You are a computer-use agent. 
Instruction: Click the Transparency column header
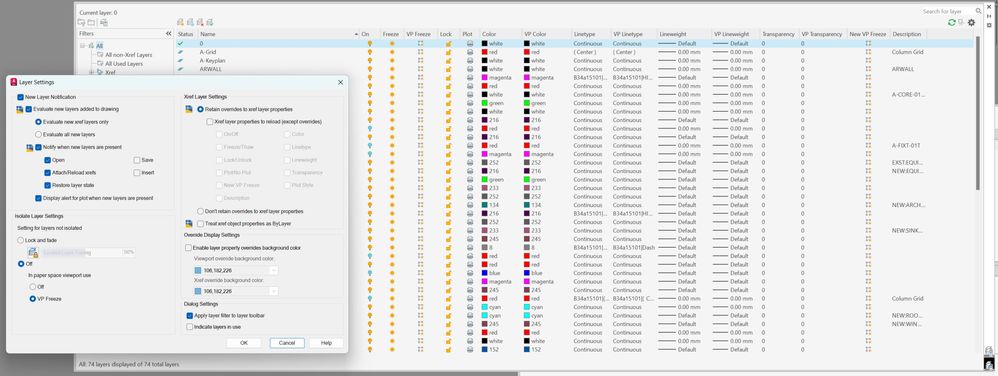tap(778, 34)
